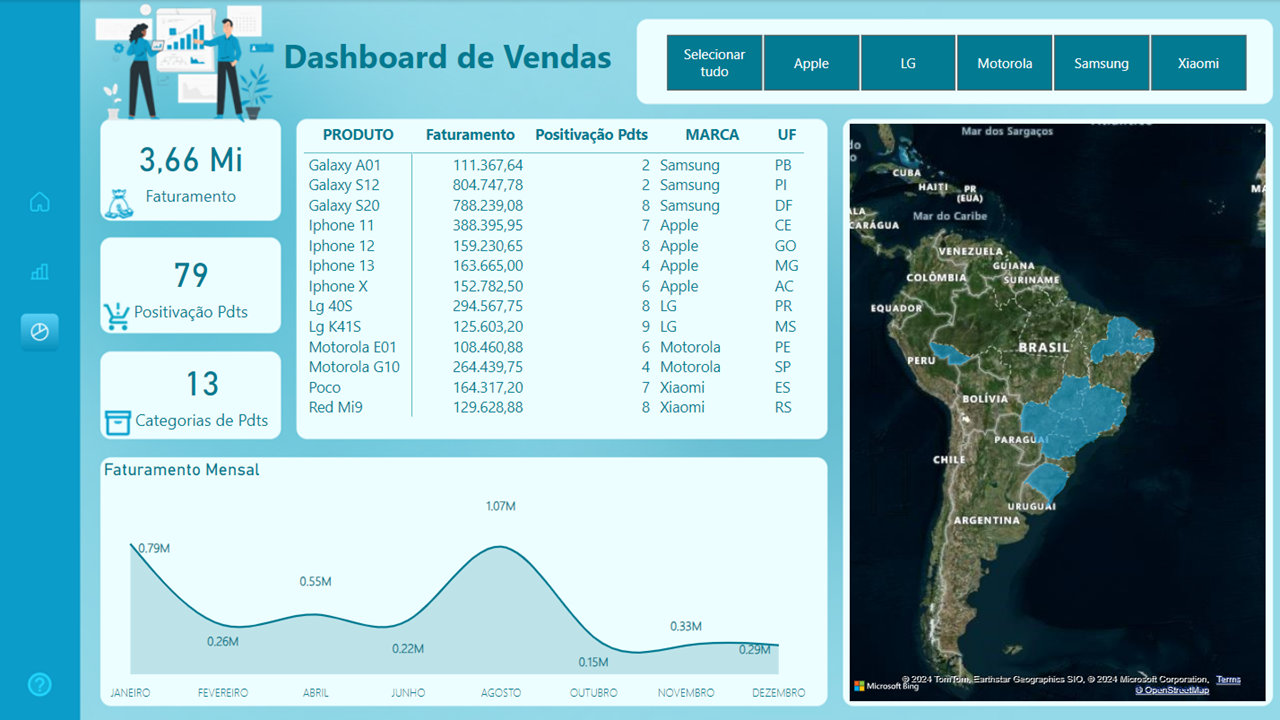Sort by the PRODUTO column header
Image resolution: width=1280 pixels, height=720 pixels.
pos(358,135)
